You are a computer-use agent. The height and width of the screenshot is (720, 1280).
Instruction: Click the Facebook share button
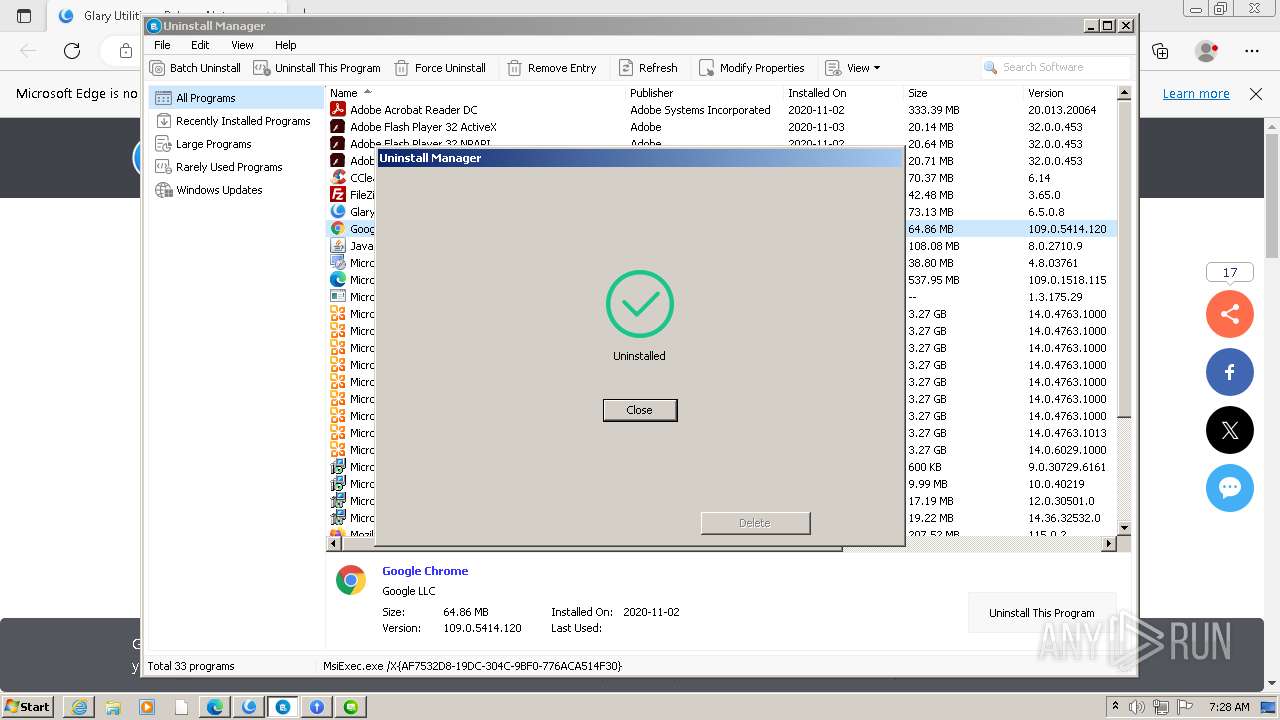coord(1230,372)
